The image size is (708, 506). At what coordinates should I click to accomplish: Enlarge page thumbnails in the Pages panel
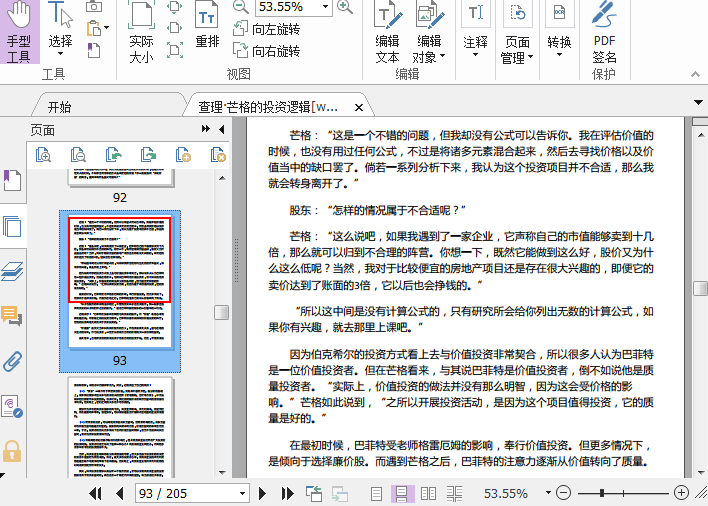(43, 154)
